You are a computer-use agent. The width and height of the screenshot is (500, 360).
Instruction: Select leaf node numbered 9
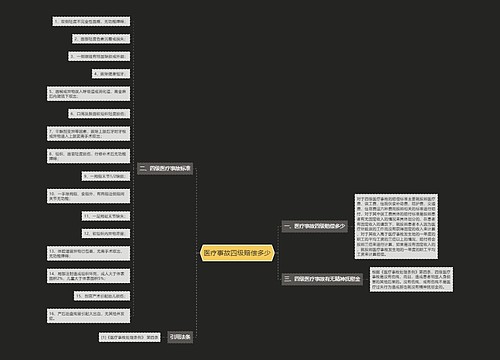[x=106, y=176]
